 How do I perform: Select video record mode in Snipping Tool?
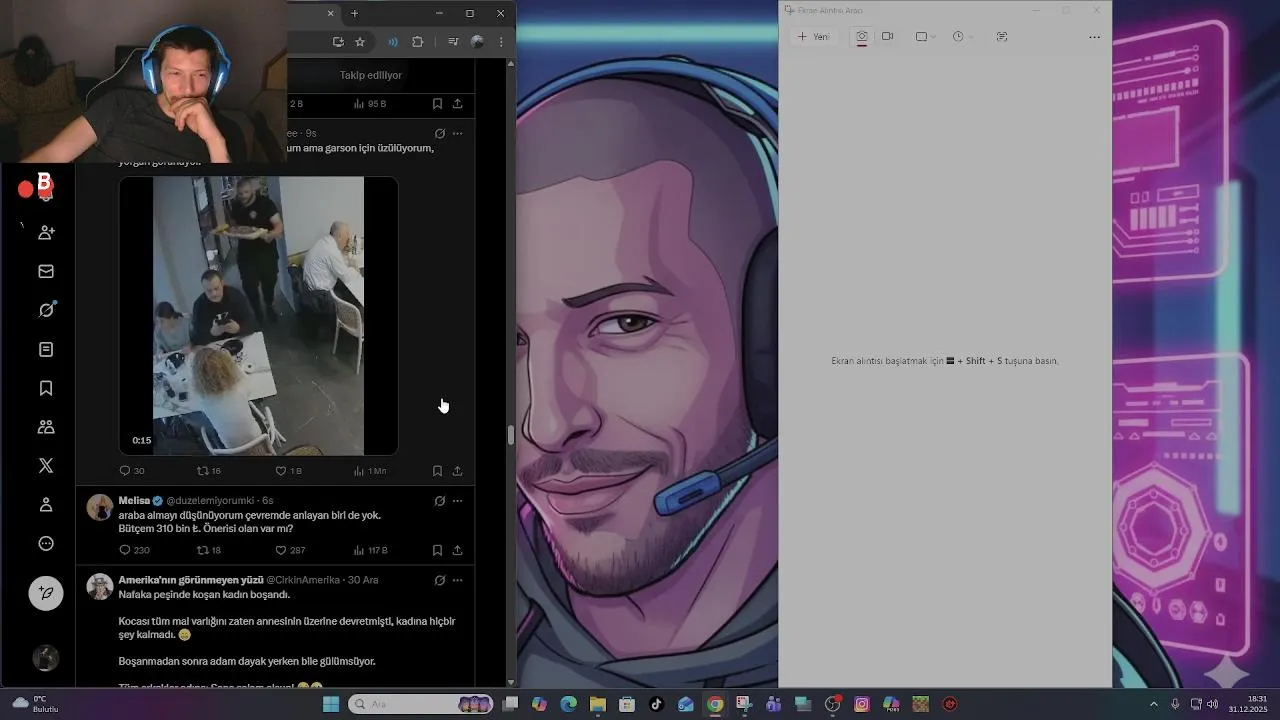887,37
